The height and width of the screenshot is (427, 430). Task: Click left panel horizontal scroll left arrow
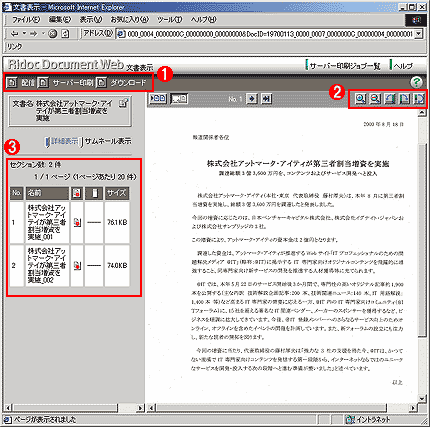[9, 407]
